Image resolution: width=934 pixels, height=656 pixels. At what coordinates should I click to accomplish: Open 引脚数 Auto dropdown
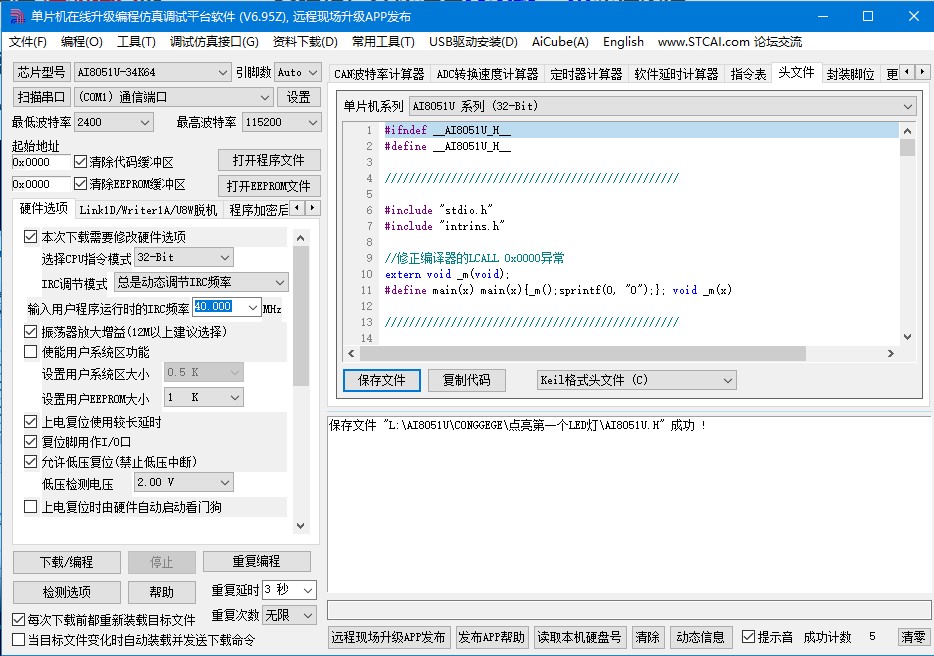(298, 72)
